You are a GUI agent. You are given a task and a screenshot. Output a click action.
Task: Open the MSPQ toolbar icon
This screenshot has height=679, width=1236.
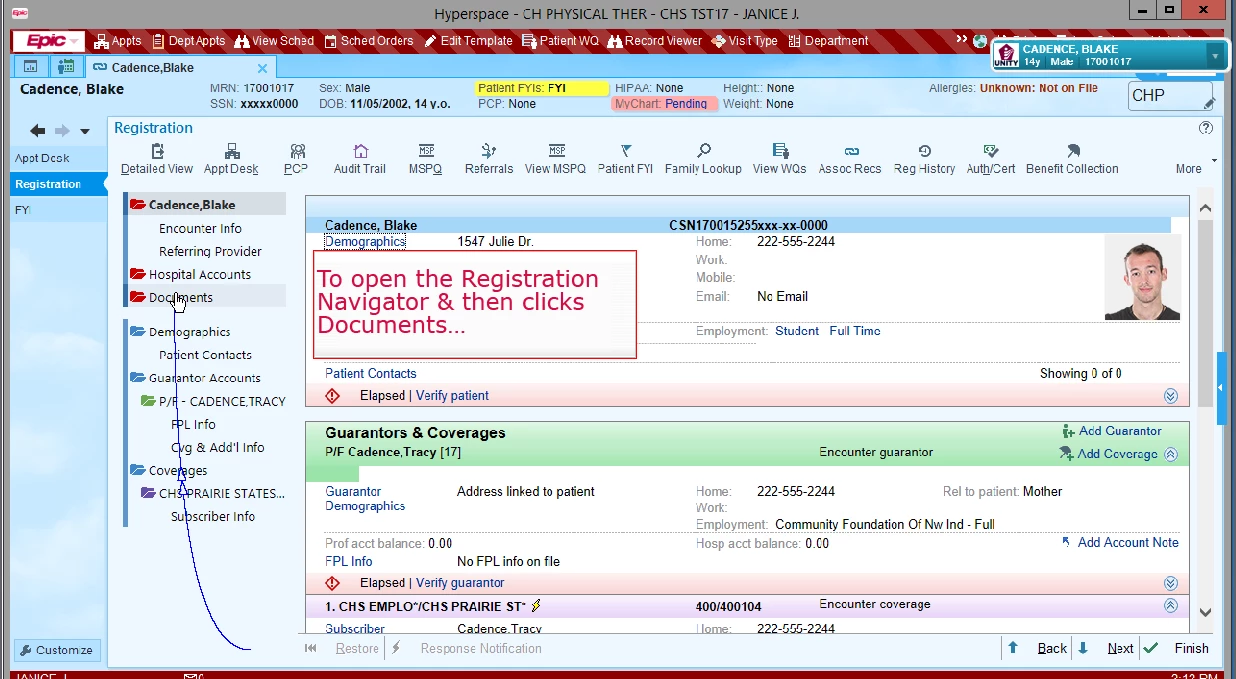point(426,159)
